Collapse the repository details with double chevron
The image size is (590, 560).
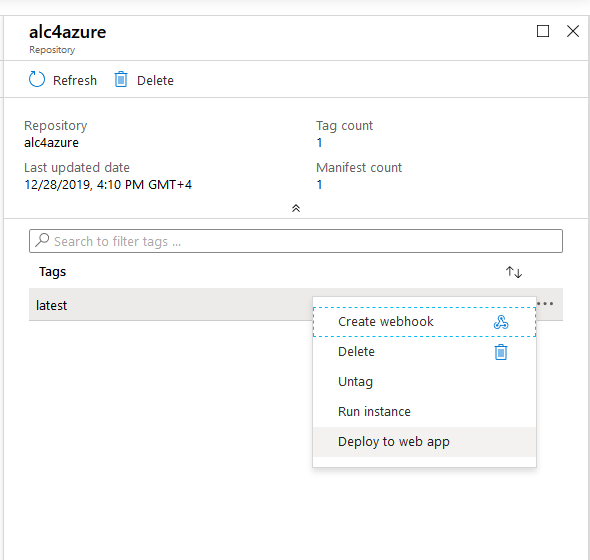[296, 208]
